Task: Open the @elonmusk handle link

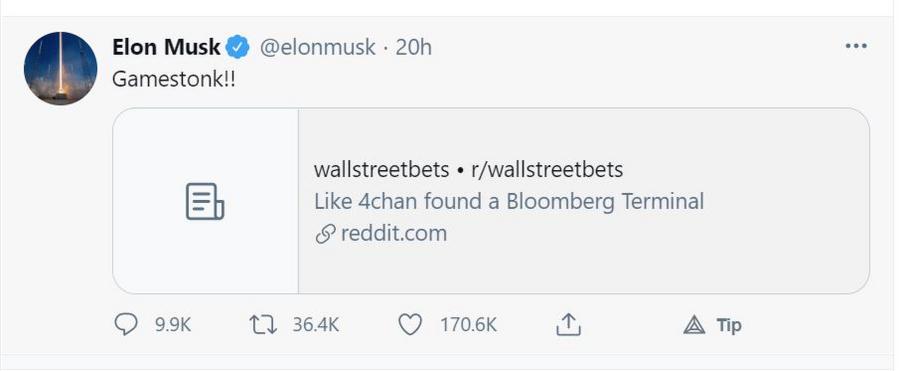Action: 317,47
